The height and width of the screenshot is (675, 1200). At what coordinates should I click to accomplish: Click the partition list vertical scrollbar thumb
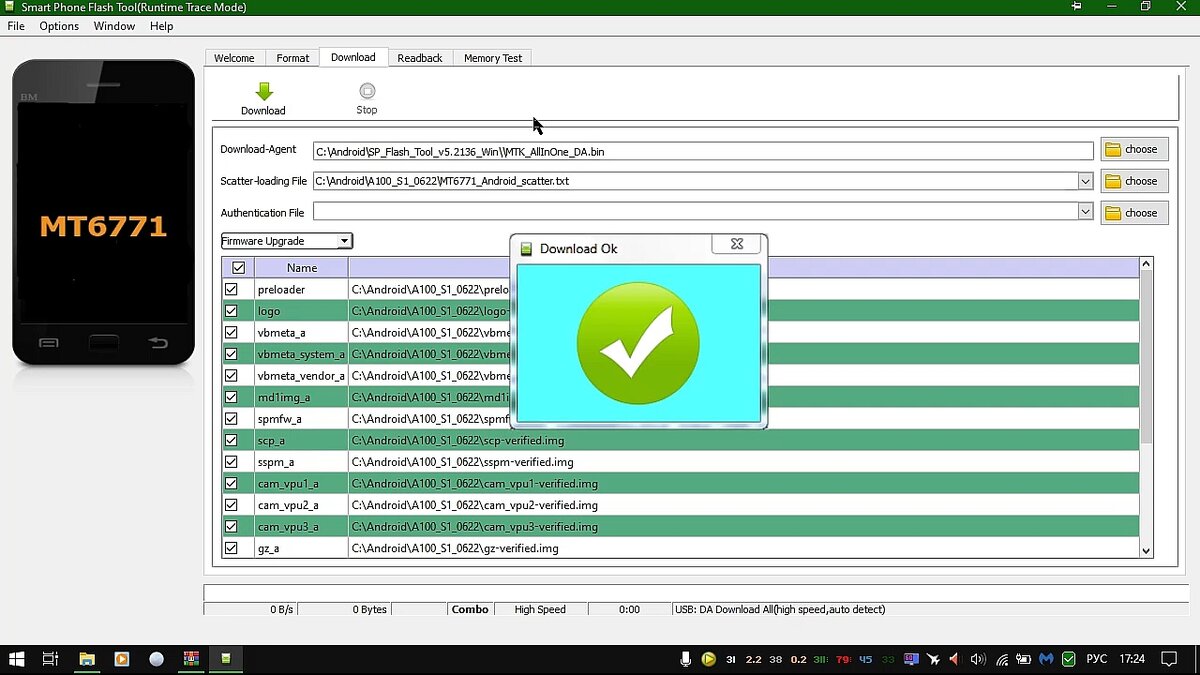(x=1146, y=358)
